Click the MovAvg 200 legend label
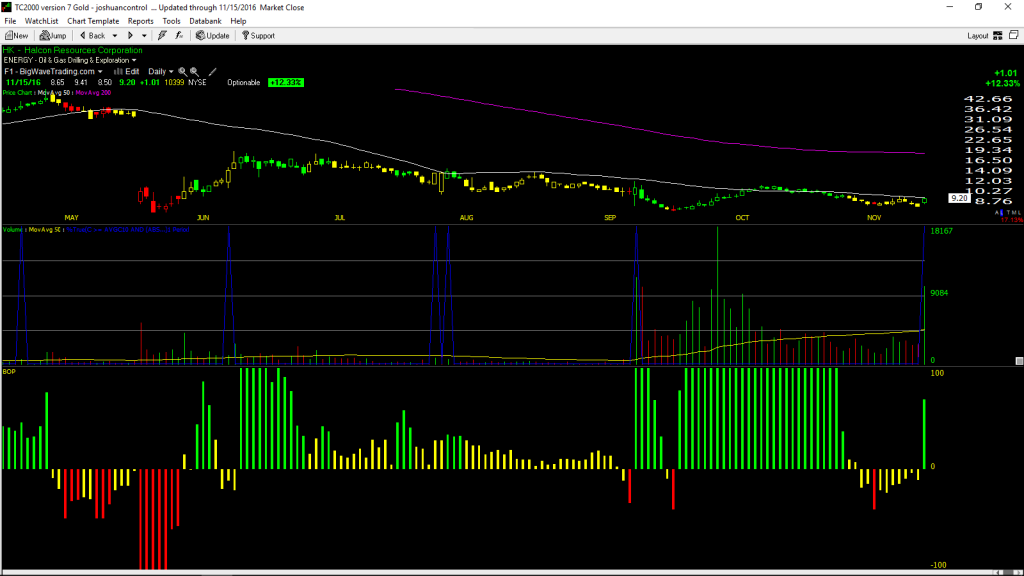Viewport: 1024px width, 576px height. point(93,93)
